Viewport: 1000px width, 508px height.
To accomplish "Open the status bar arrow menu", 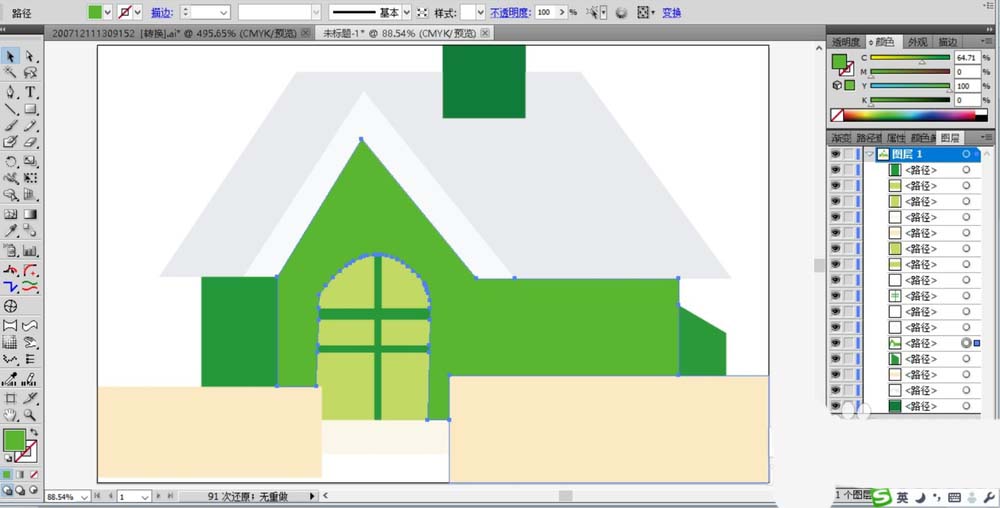I will pyautogui.click(x=312, y=496).
